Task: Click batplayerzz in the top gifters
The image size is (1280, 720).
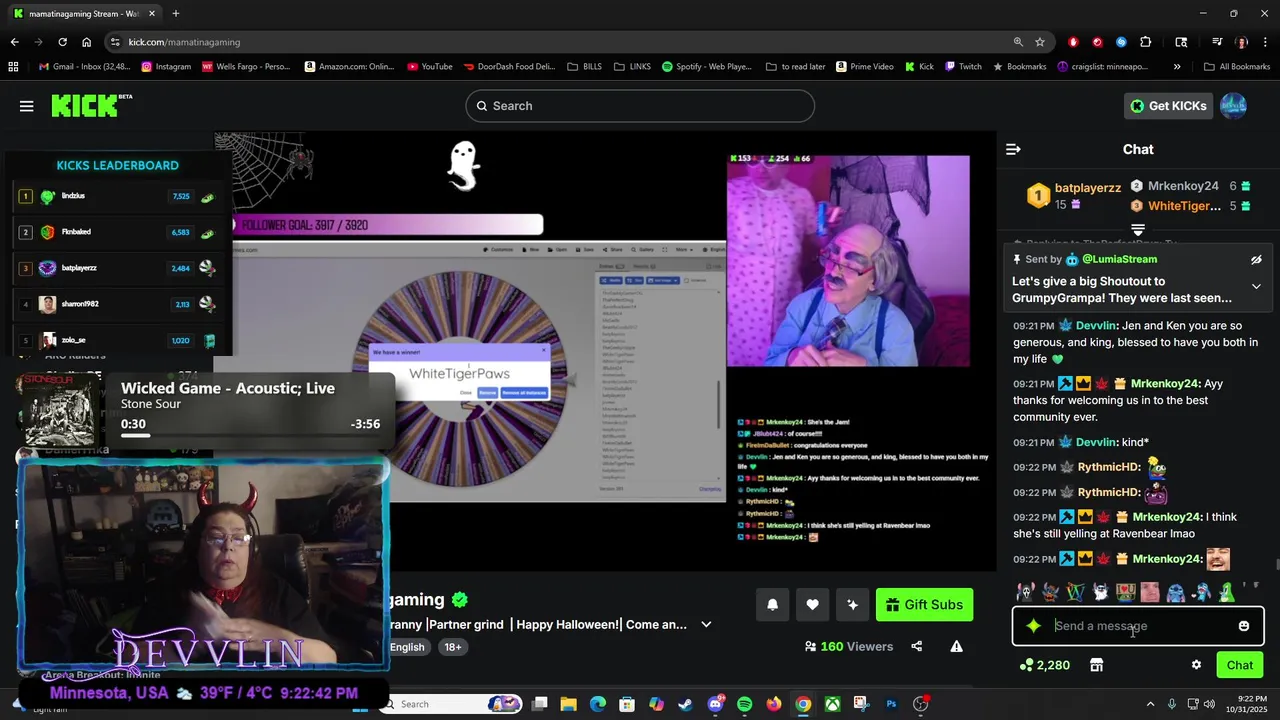Action: click(x=1087, y=187)
